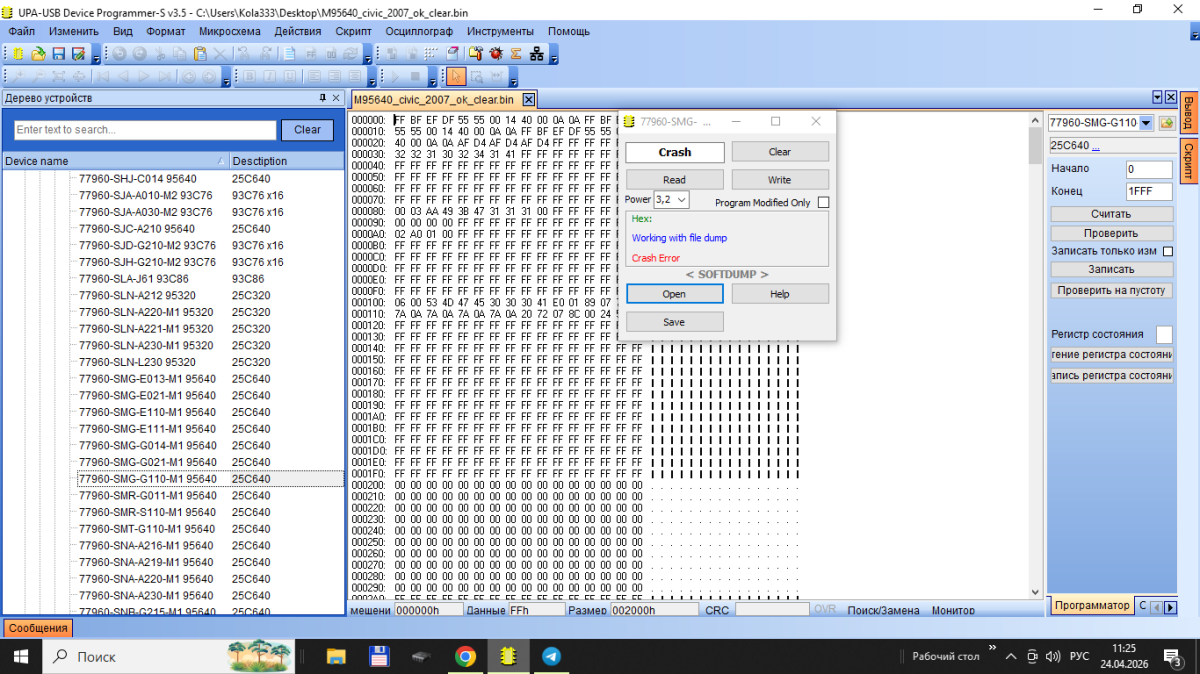Click the Open button under SOFTDUMP
The height and width of the screenshot is (674, 1200).
coord(675,294)
